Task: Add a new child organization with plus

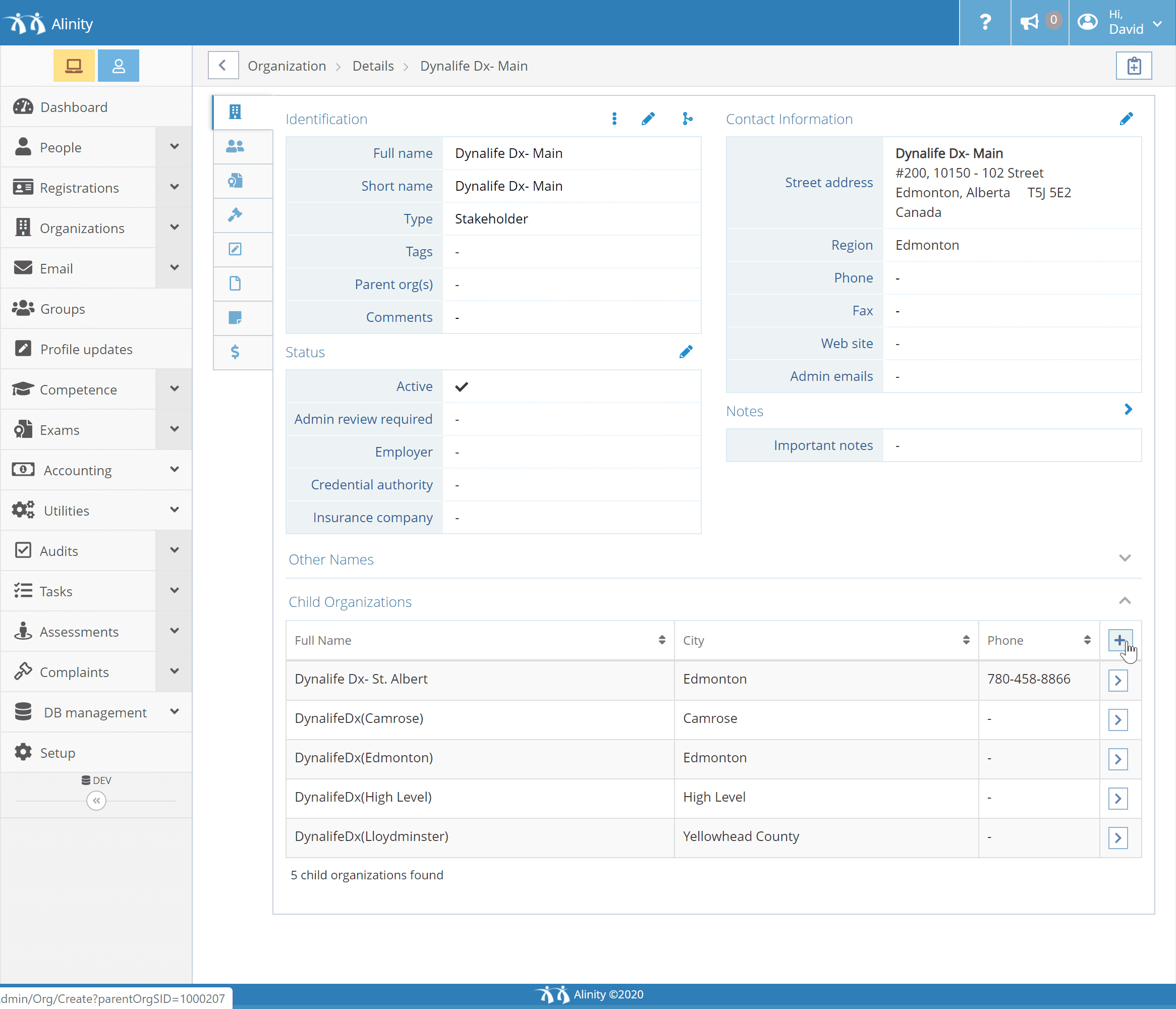Action: (x=1120, y=640)
